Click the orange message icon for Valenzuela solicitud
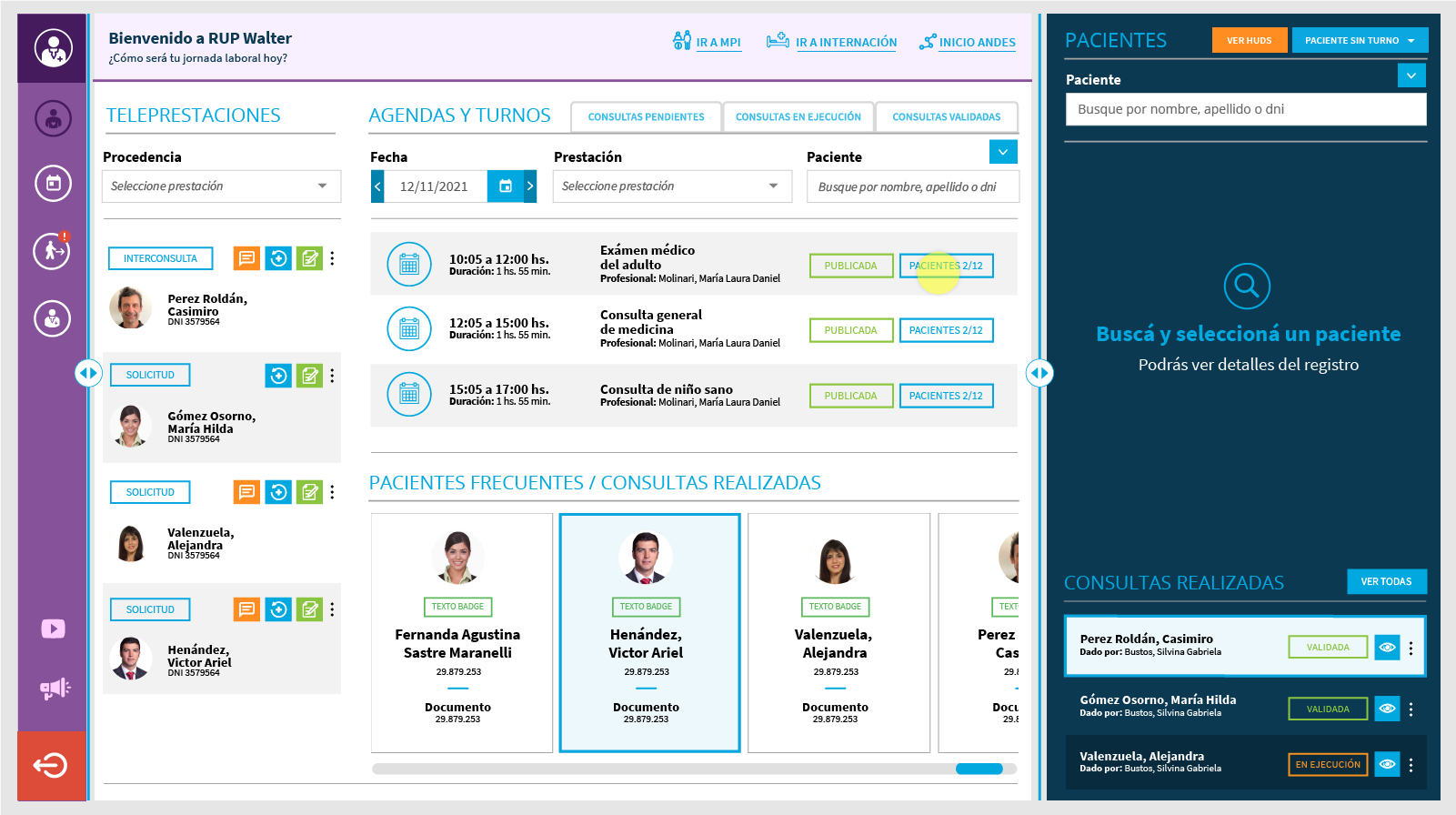This screenshot has height=815, width=1456. (x=246, y=492)
